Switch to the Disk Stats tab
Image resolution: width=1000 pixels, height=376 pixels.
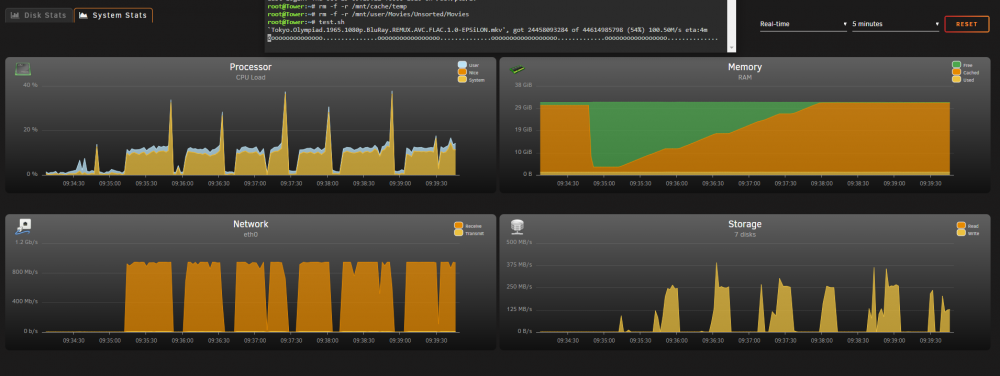(39, 15)
